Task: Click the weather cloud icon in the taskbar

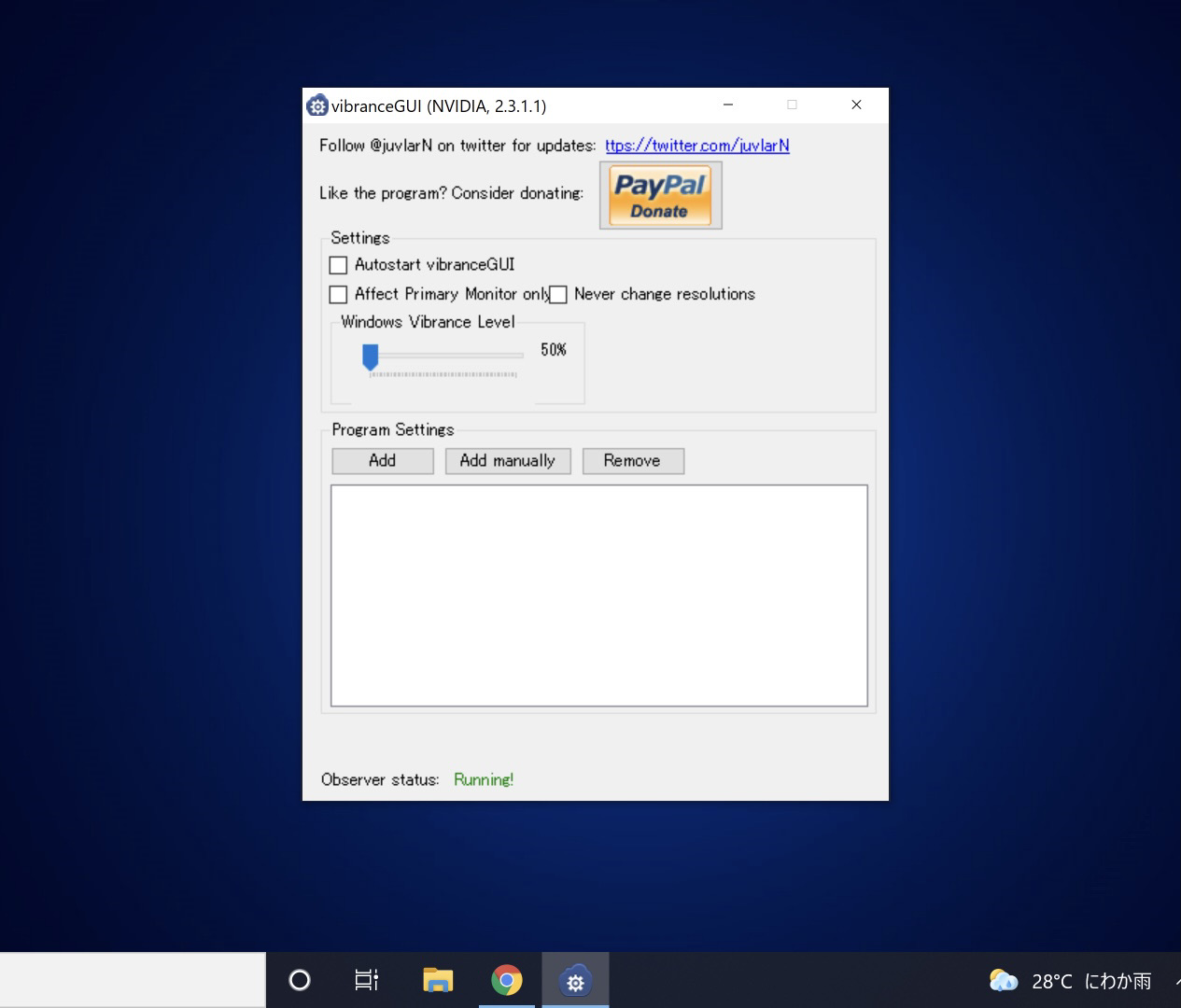Action: [1004, 980]
